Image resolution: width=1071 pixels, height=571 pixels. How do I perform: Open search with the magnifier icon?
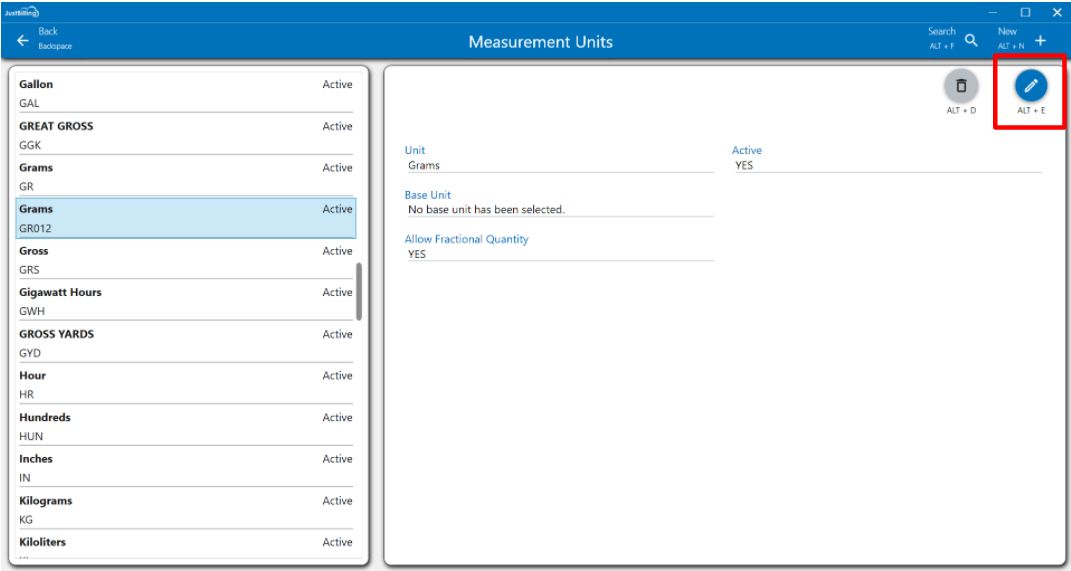pyautogui.click(x=971, y=41)
